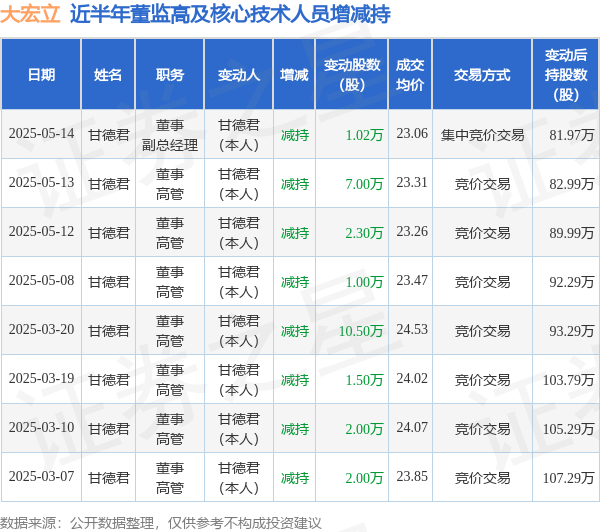
Task: Click the holdings value 81.97万
Action: [x=572, y=135]
